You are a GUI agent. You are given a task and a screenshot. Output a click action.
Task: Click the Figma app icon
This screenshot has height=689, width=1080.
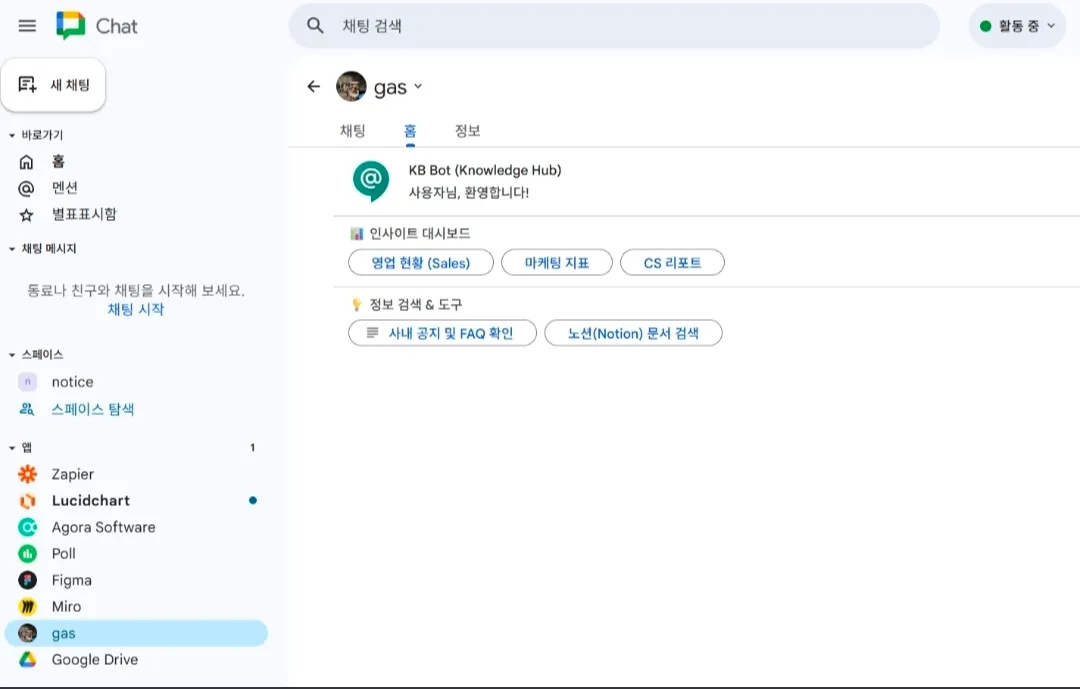coord(28,580)
